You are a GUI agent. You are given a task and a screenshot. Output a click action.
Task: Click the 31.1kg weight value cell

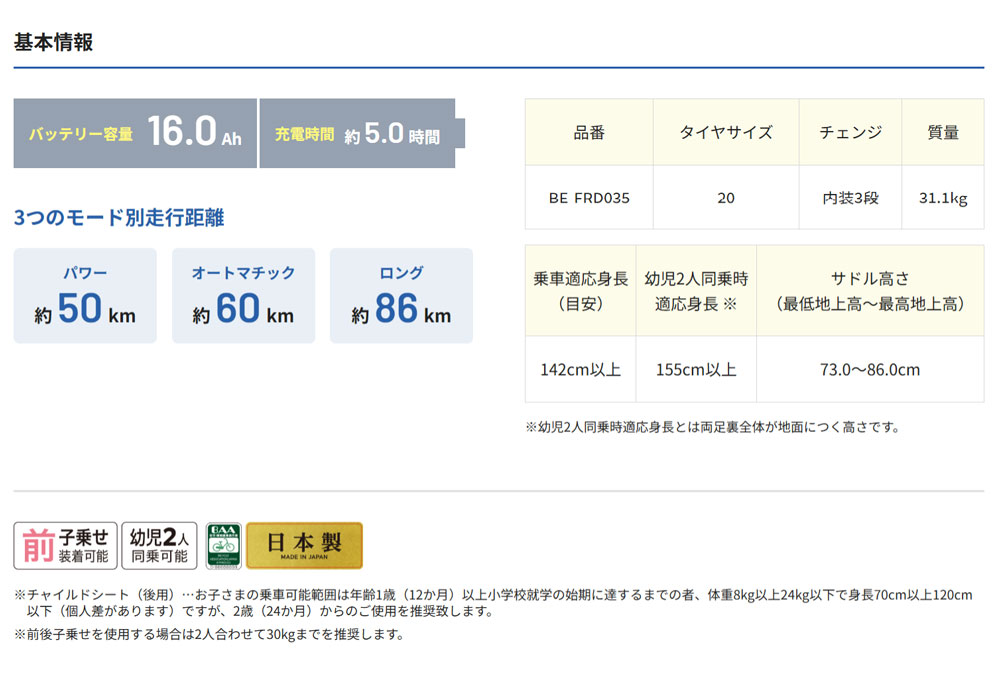point(943,198)
